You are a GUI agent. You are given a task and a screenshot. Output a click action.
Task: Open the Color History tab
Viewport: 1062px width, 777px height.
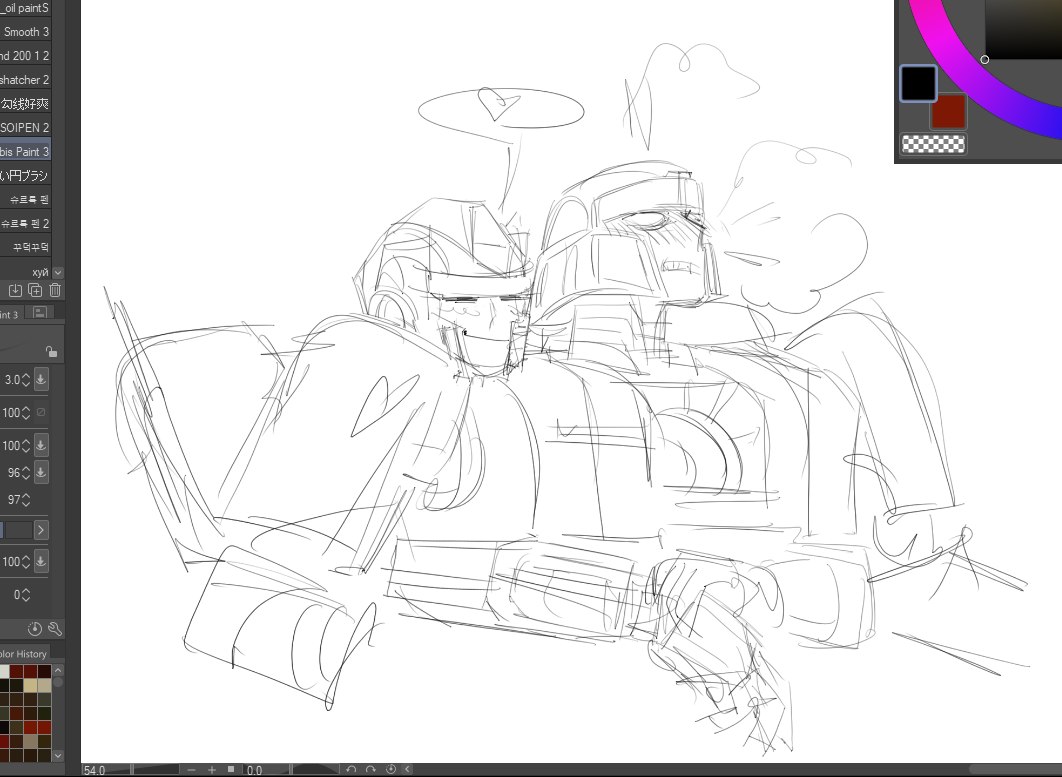tap(24, 654)
